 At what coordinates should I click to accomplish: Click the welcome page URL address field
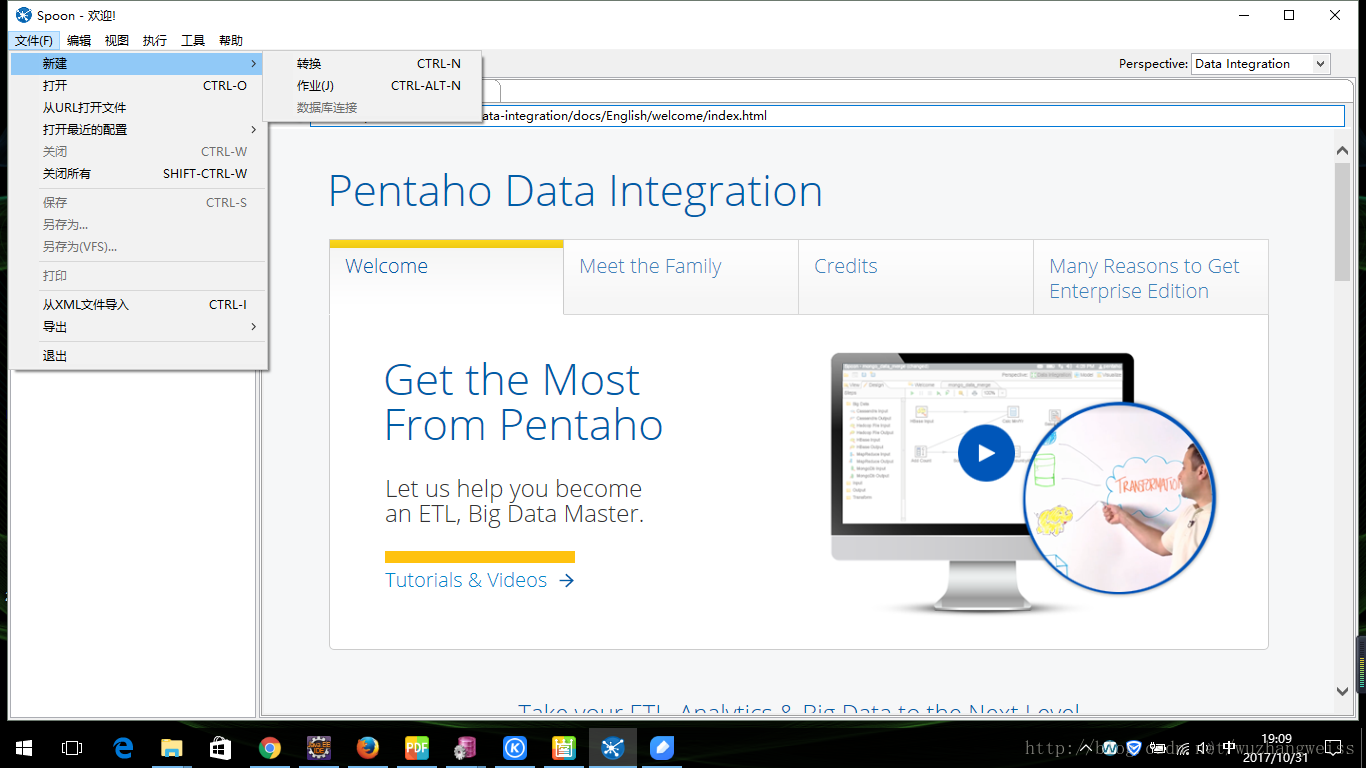[827, 115]
